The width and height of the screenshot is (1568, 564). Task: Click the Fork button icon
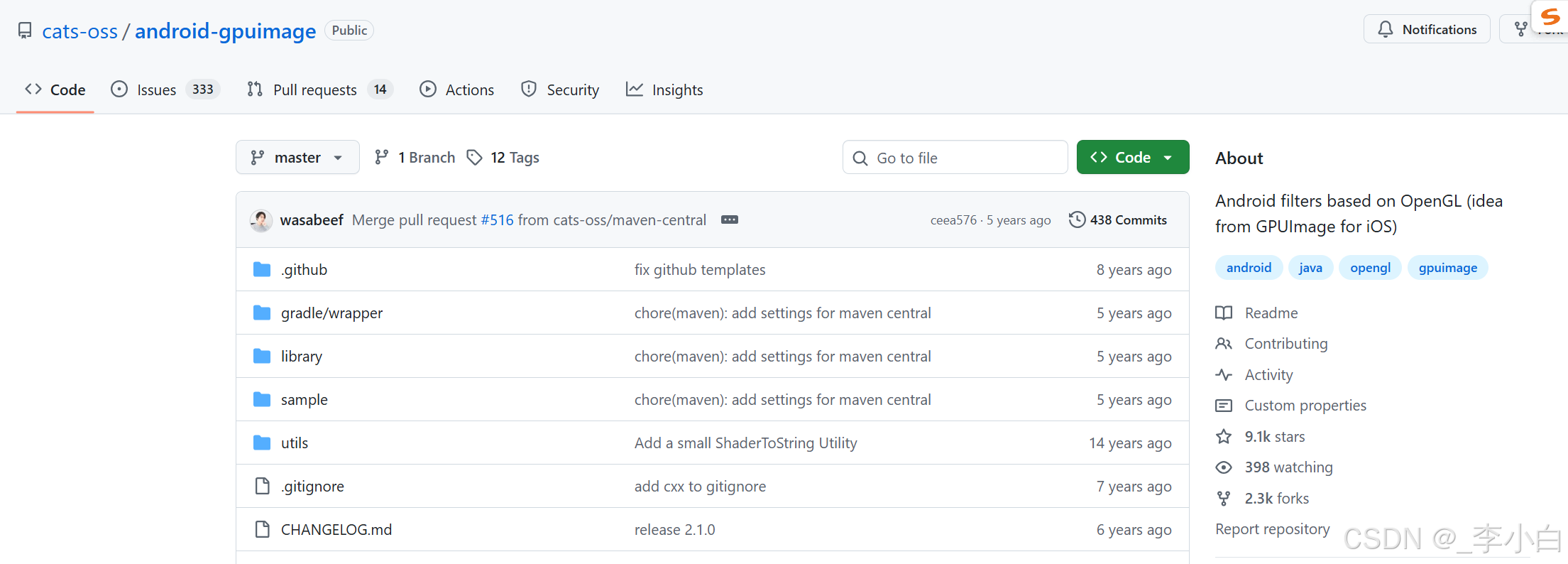pos(1520,29)
